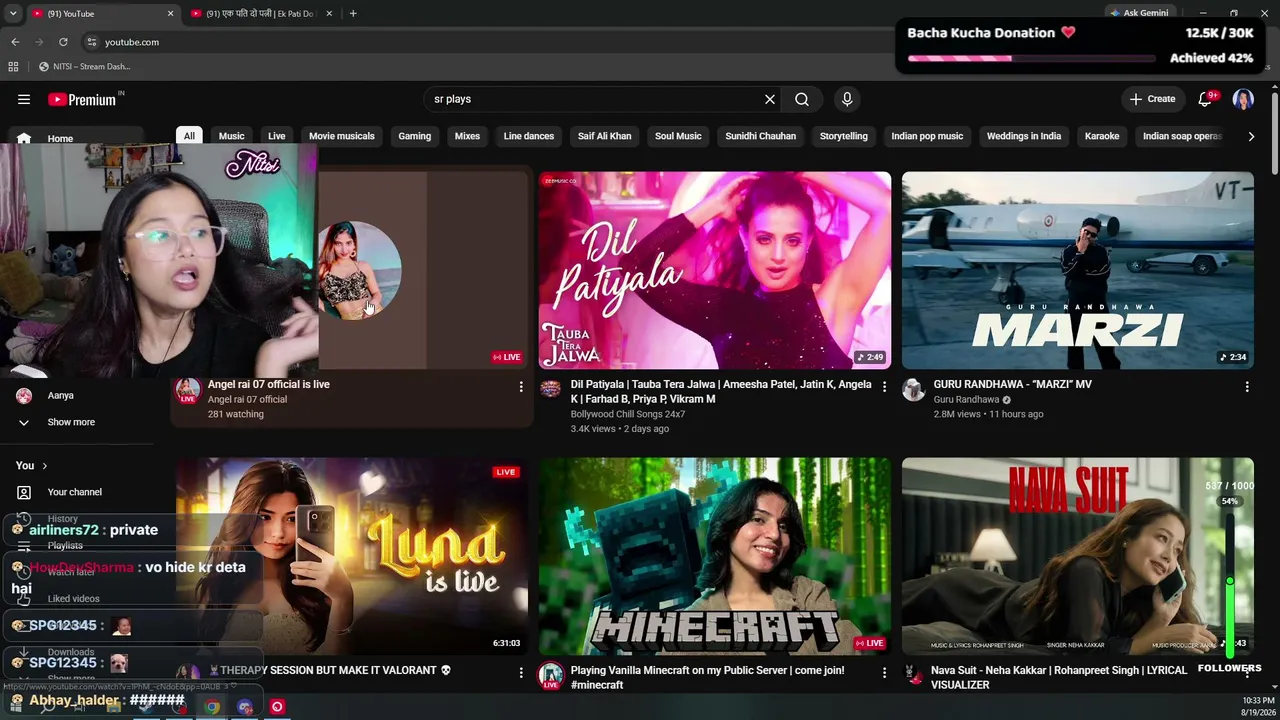Open a new browser tab
The width and height of the screenshot is (1280, 720).
[353, 13]
